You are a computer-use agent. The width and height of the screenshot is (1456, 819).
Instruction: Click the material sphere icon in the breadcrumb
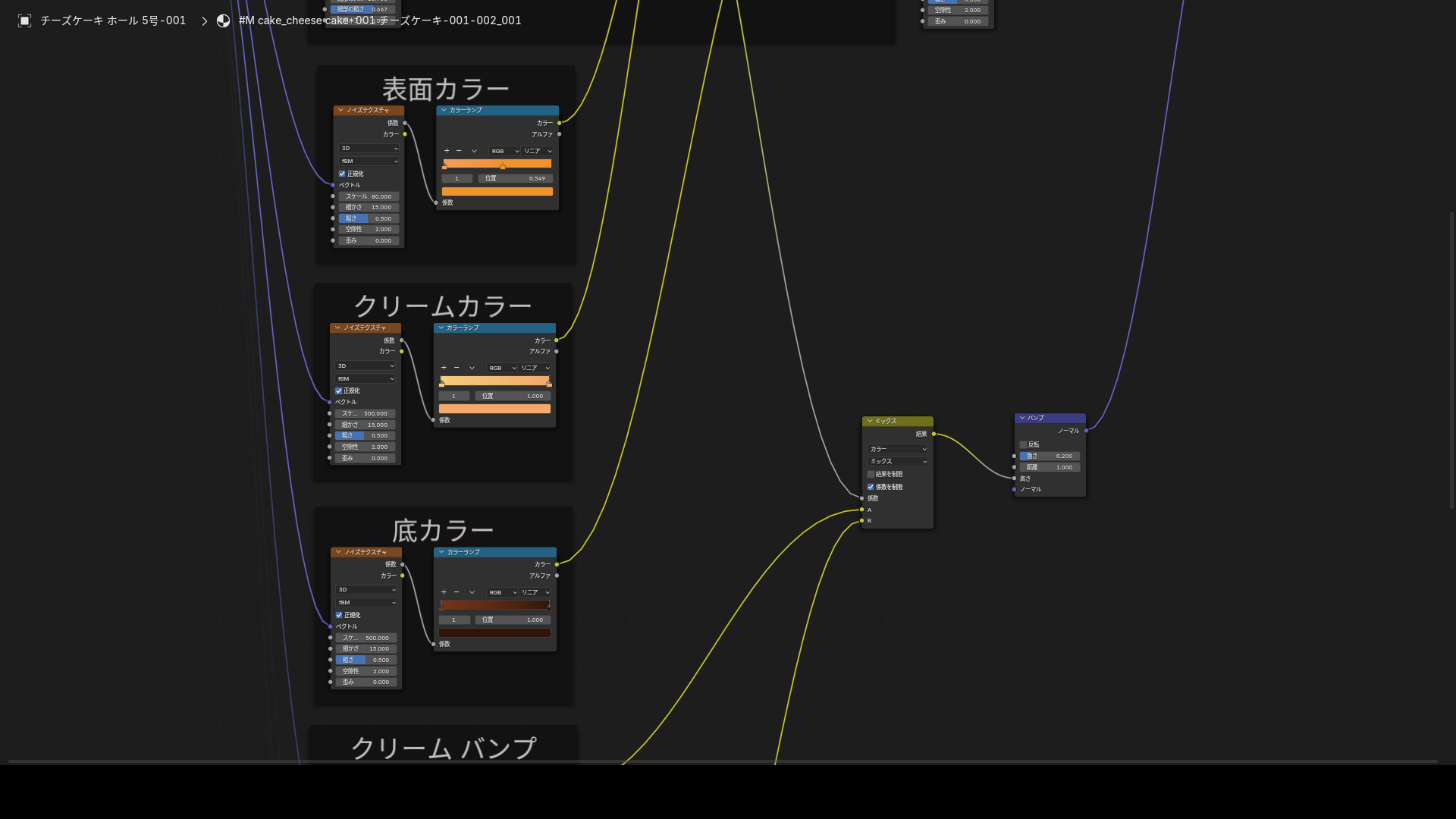(x=223, y=20)
